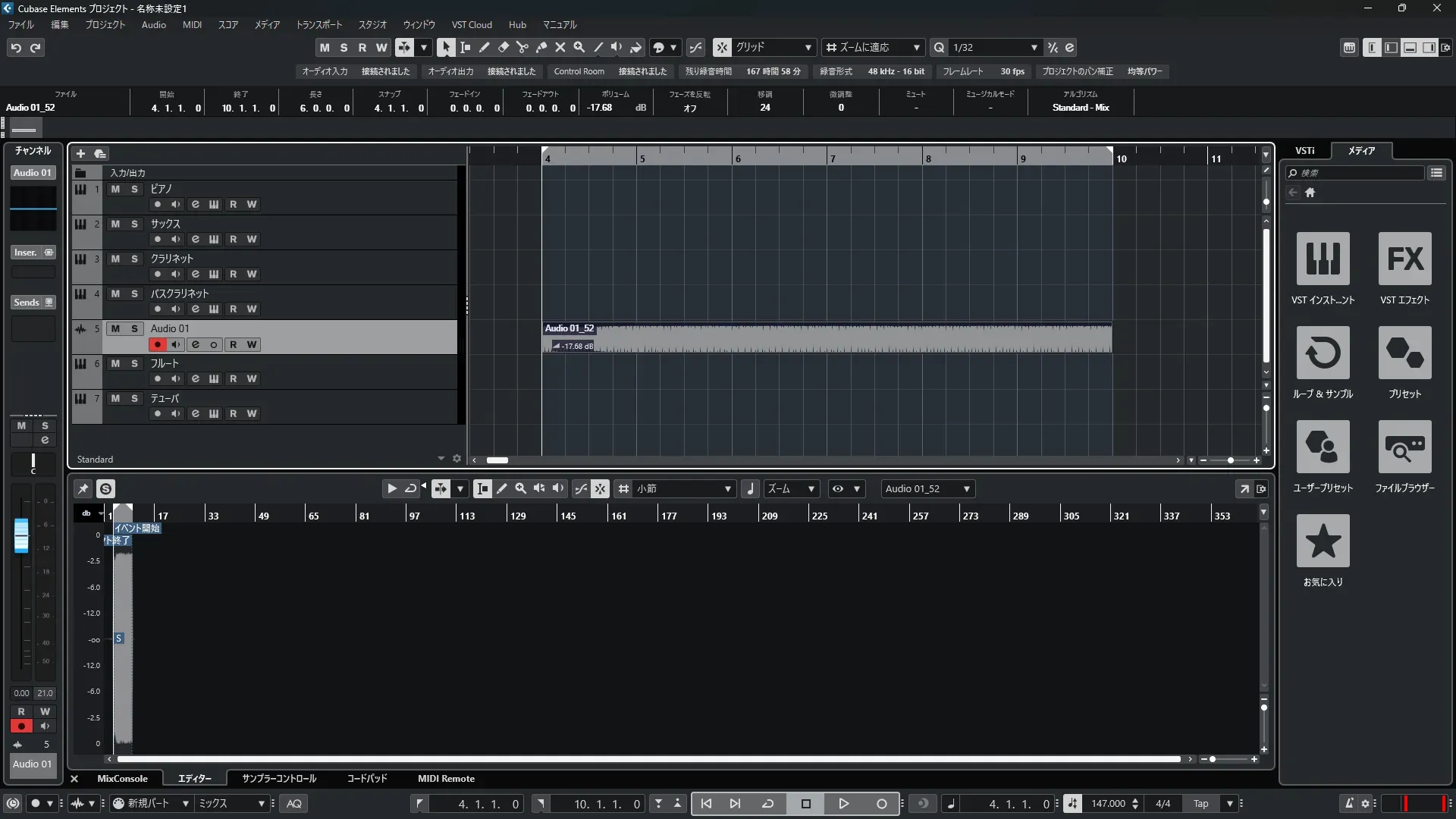1456x819 pixels.
Task: Open the File Browser tile
Action: (1404, 447)
